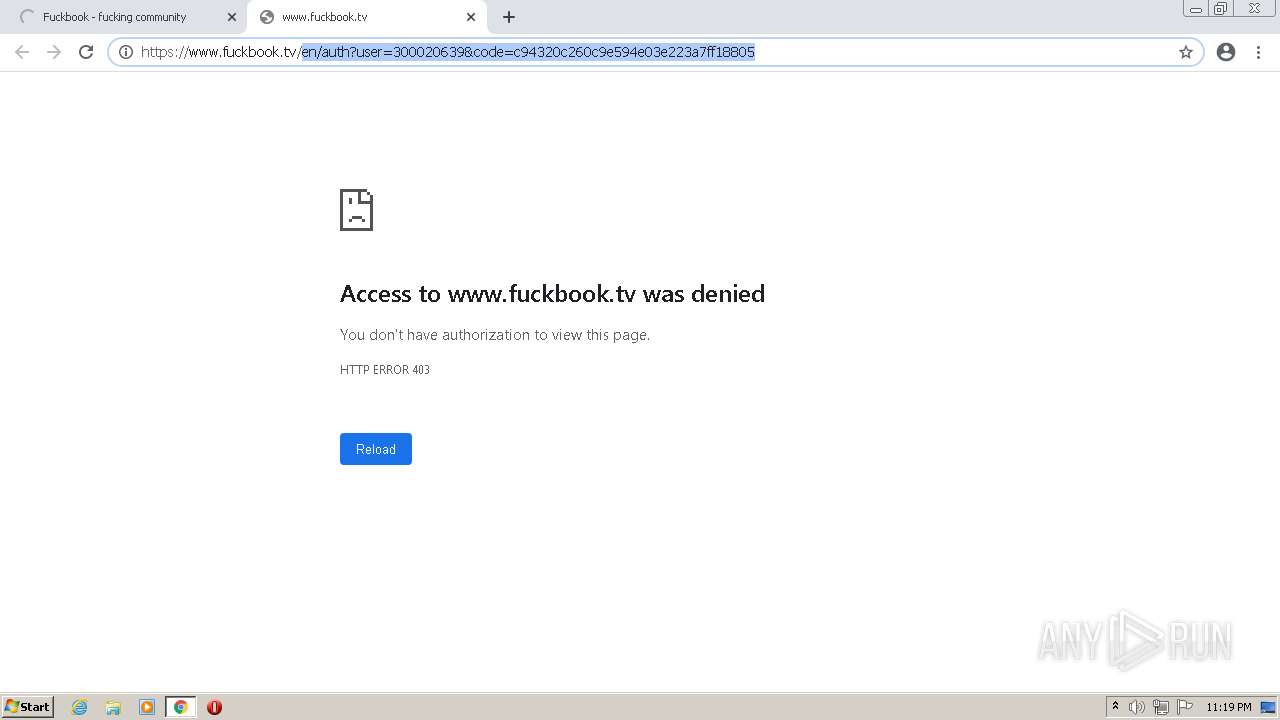
Task: Open Windows Explorer folder taskbar icon
Action: tap(113, 707)
